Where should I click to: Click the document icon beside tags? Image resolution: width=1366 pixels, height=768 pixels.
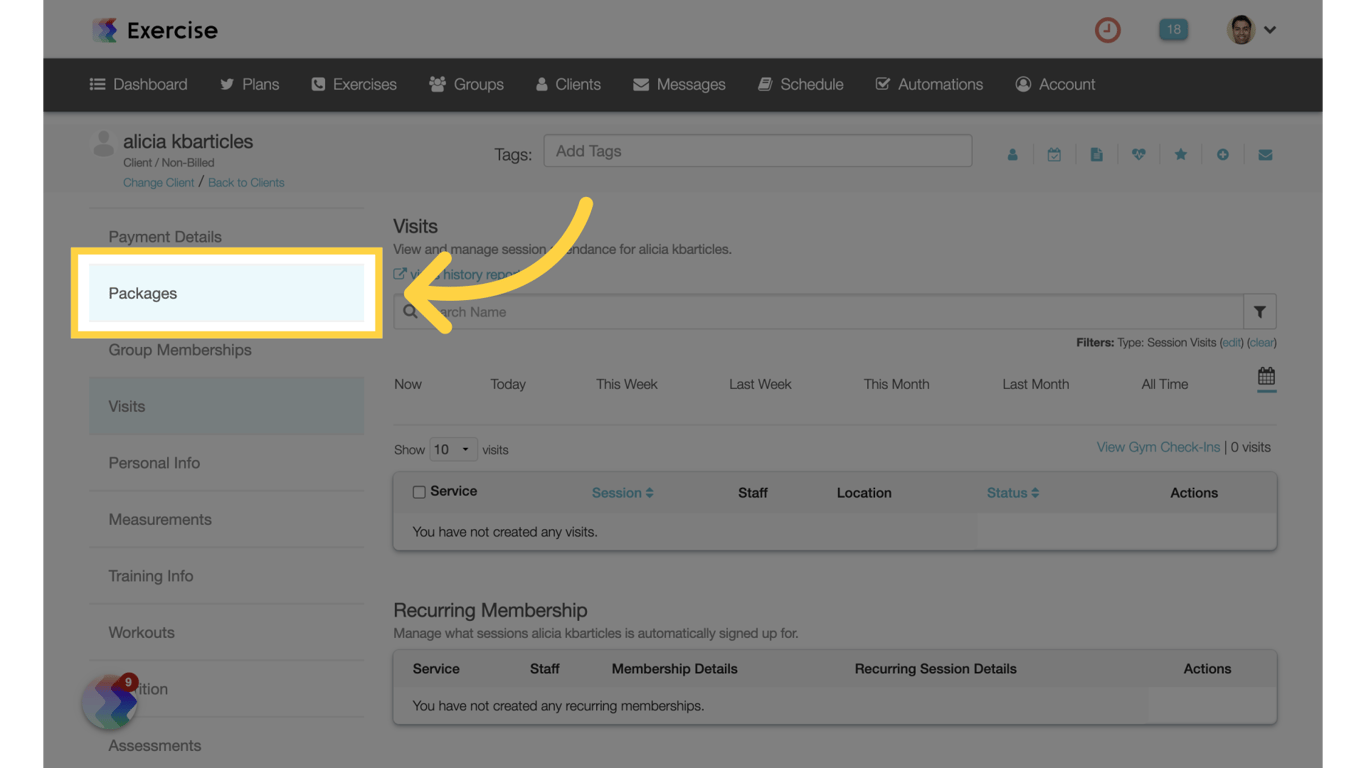click(1096, 155)
